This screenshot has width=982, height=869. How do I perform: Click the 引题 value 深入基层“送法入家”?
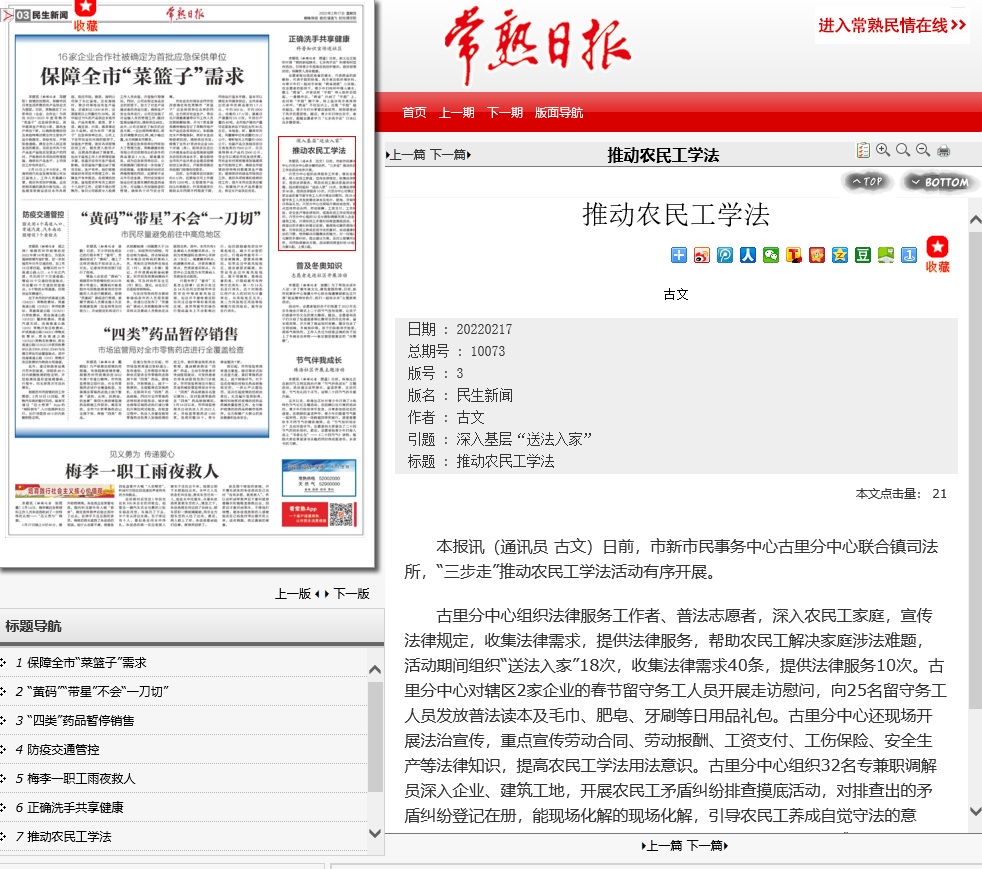[524, 439]
